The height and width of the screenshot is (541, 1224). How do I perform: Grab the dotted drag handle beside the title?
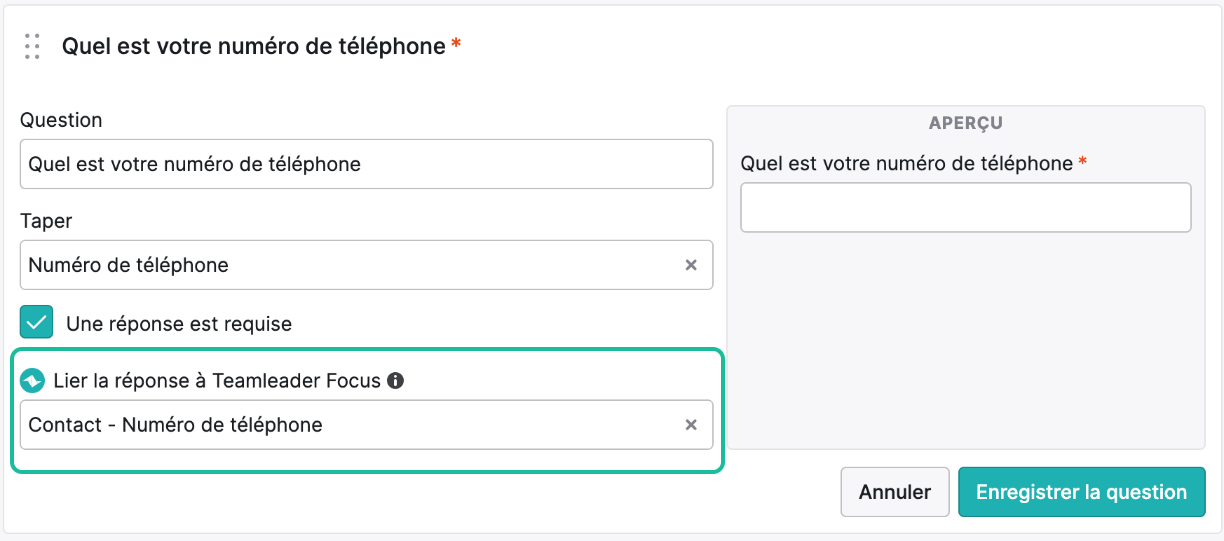click(32, 46)
